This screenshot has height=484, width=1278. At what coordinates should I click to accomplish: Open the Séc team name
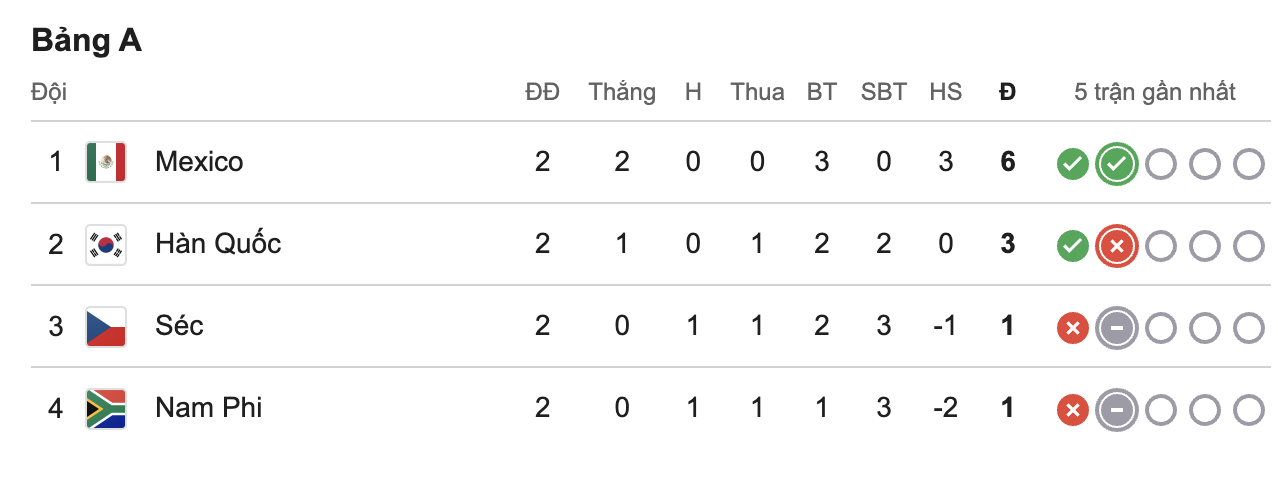tap(179, 326)
